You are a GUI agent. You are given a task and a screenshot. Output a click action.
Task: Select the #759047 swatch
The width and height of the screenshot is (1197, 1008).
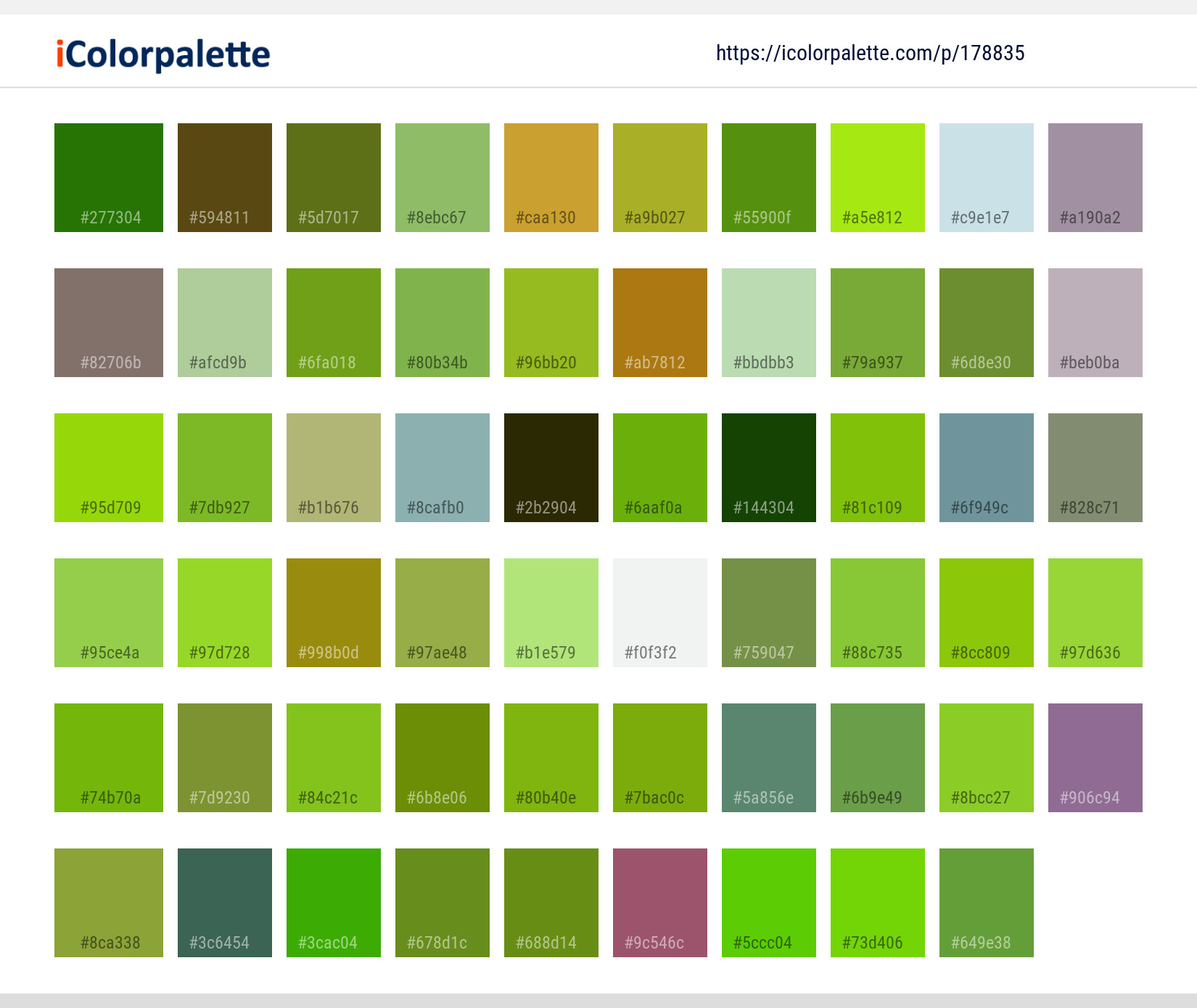[x=769, y=613]
